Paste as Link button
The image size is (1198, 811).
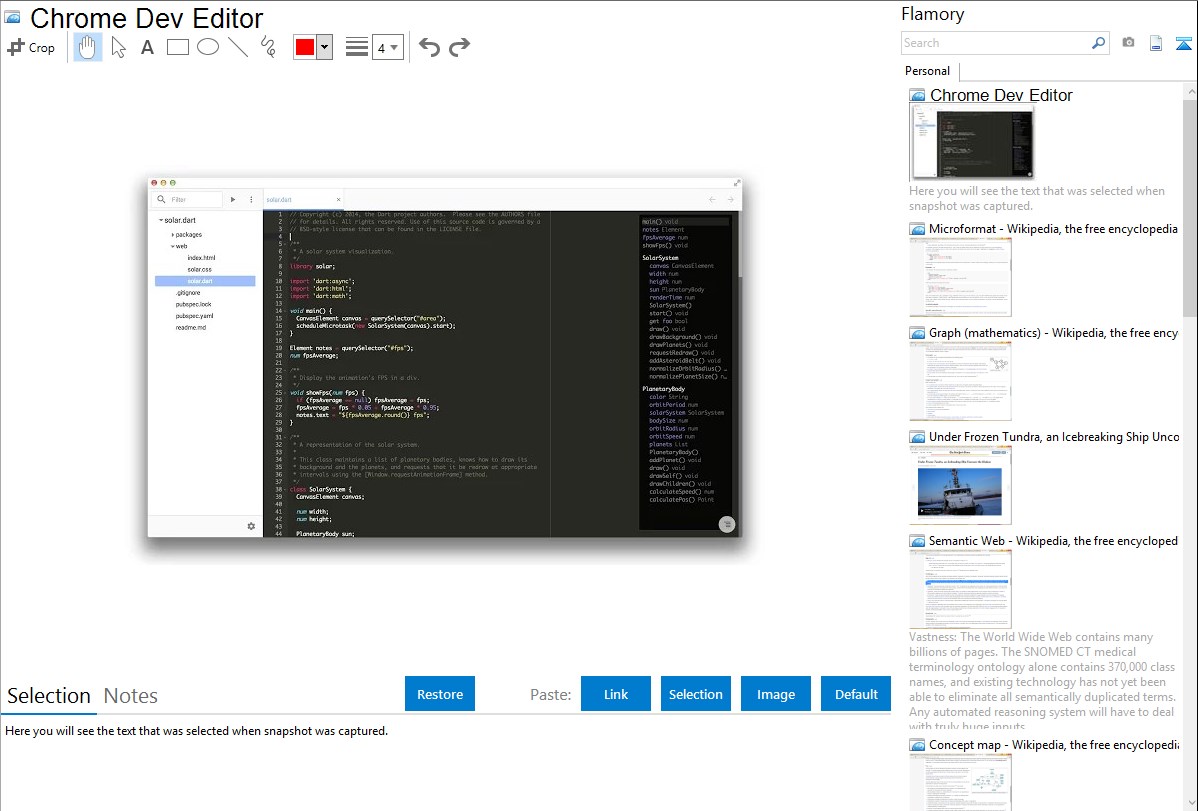616,694
